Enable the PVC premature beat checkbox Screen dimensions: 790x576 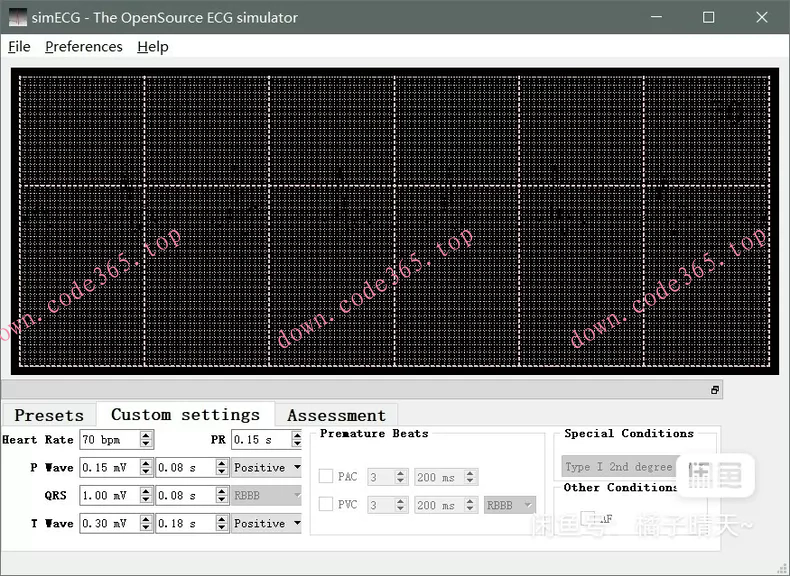tap(326, 505)
